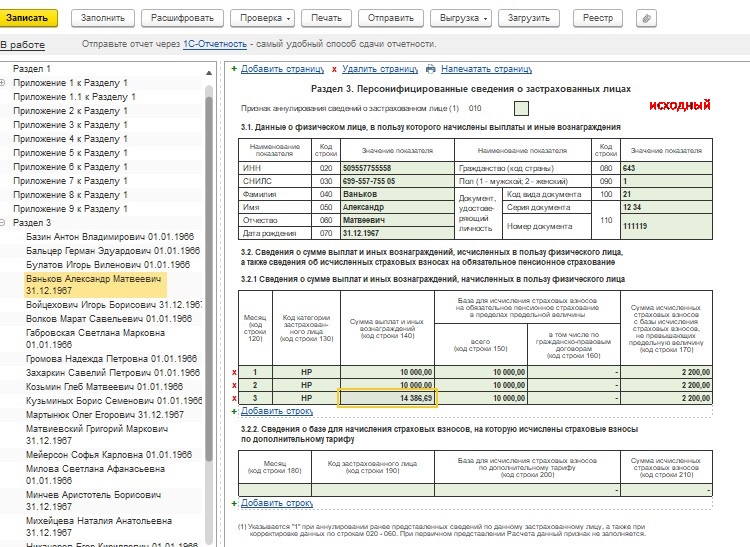Select Ваньков Александр Матвеевич in the tree

95,284
